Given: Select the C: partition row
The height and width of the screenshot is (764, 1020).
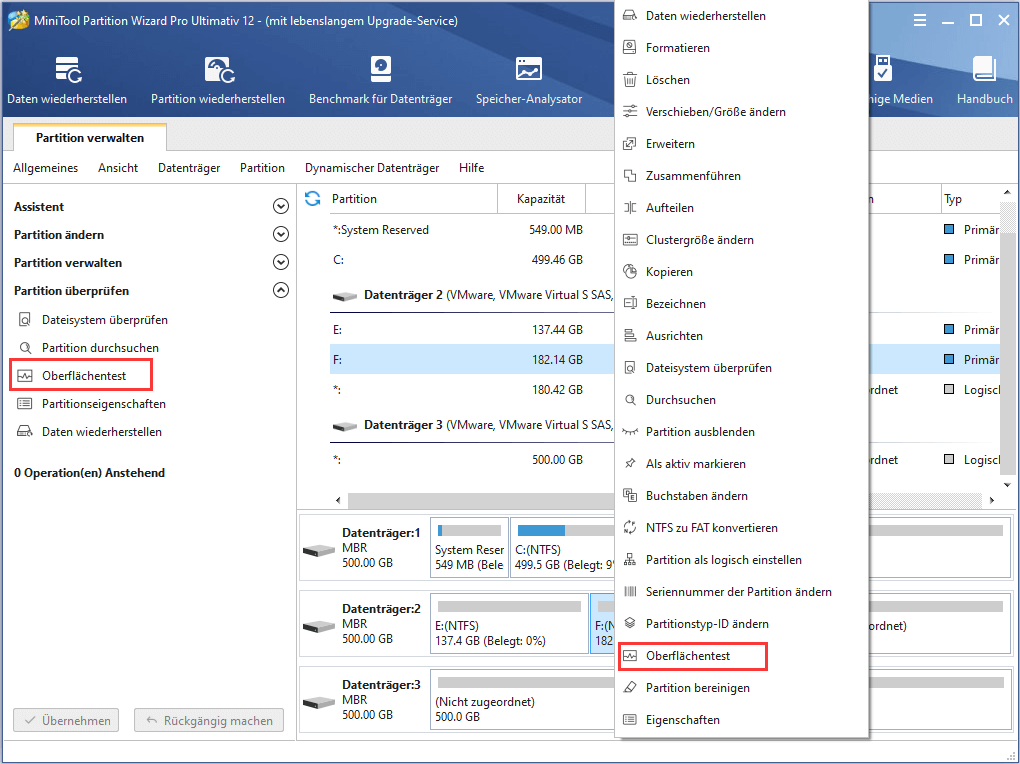Looking at the screenshot, I should pyautogui.click(x=472, y=260).
